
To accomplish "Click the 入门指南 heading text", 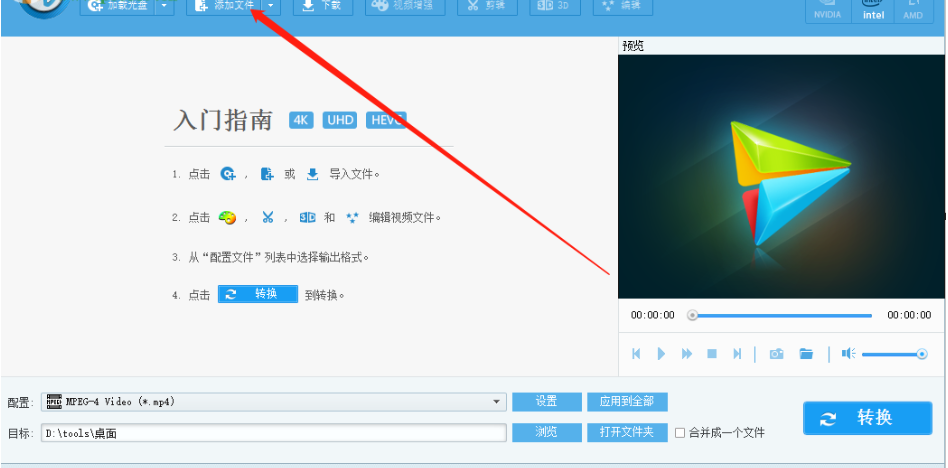I will pyautogui.click(x=223, y=120).
